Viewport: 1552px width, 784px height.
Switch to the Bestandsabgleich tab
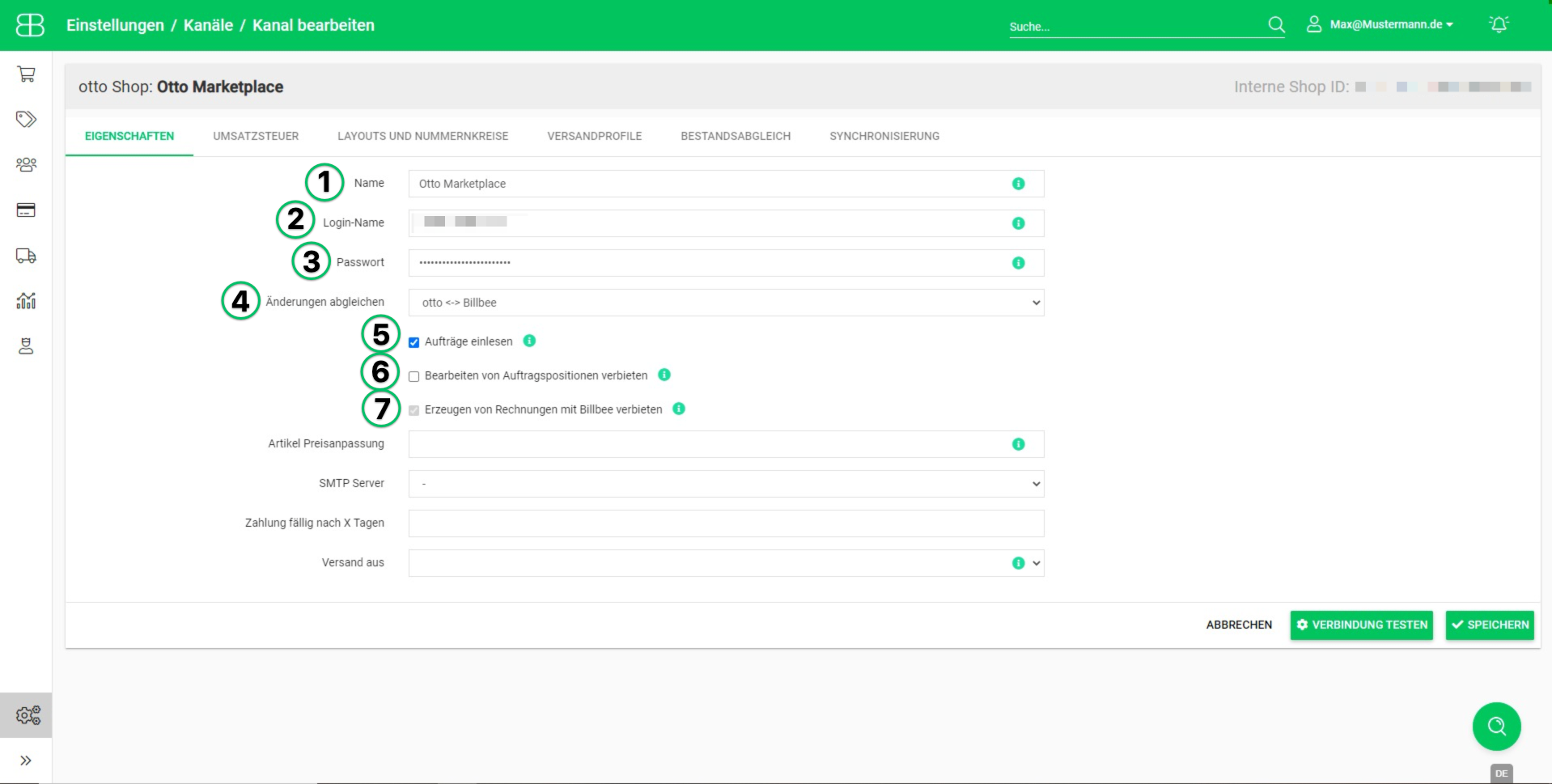pyautogui.click(x=736, y=136)
